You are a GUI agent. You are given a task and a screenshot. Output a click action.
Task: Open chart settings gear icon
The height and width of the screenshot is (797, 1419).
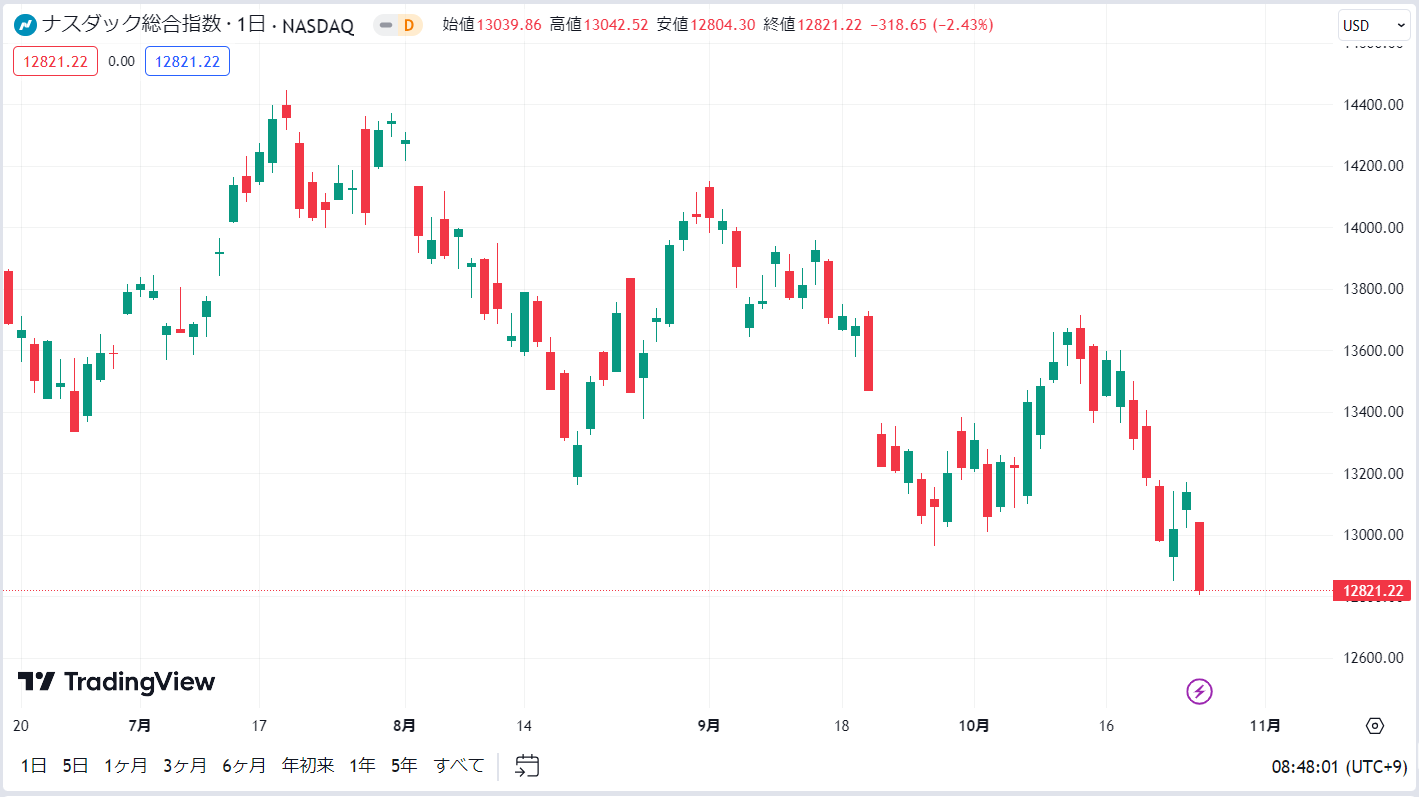[x=1374, y=726]
